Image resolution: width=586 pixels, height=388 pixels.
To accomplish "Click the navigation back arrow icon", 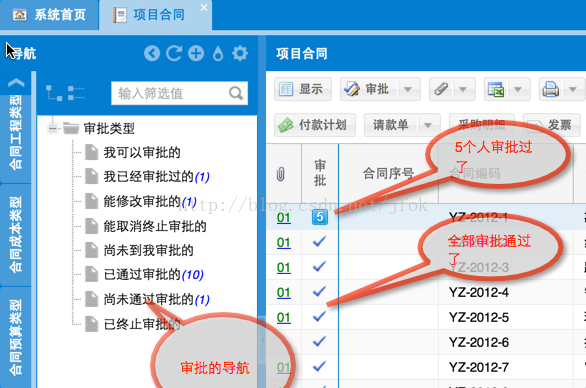I will (x=152, y=53).
